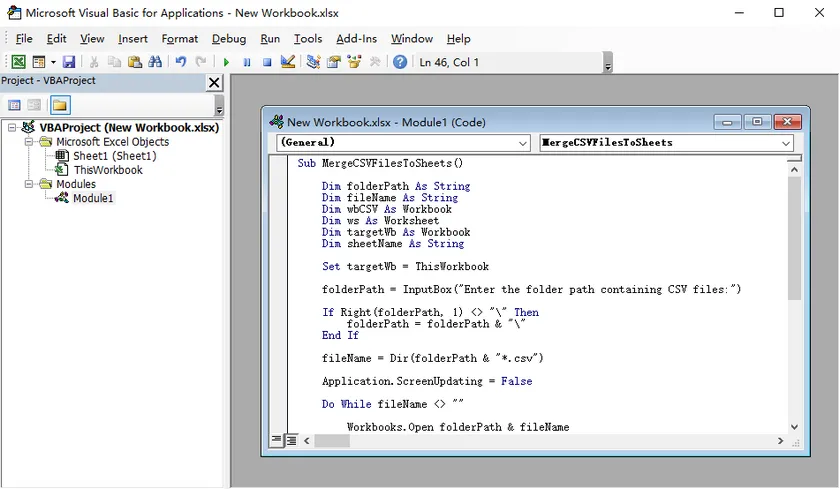
Task: Click the Break pause icon
Action: point(246,62)
